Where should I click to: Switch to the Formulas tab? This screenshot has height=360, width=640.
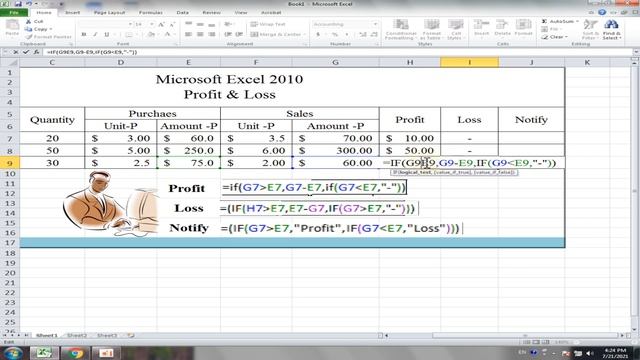[x=151, y=13]
